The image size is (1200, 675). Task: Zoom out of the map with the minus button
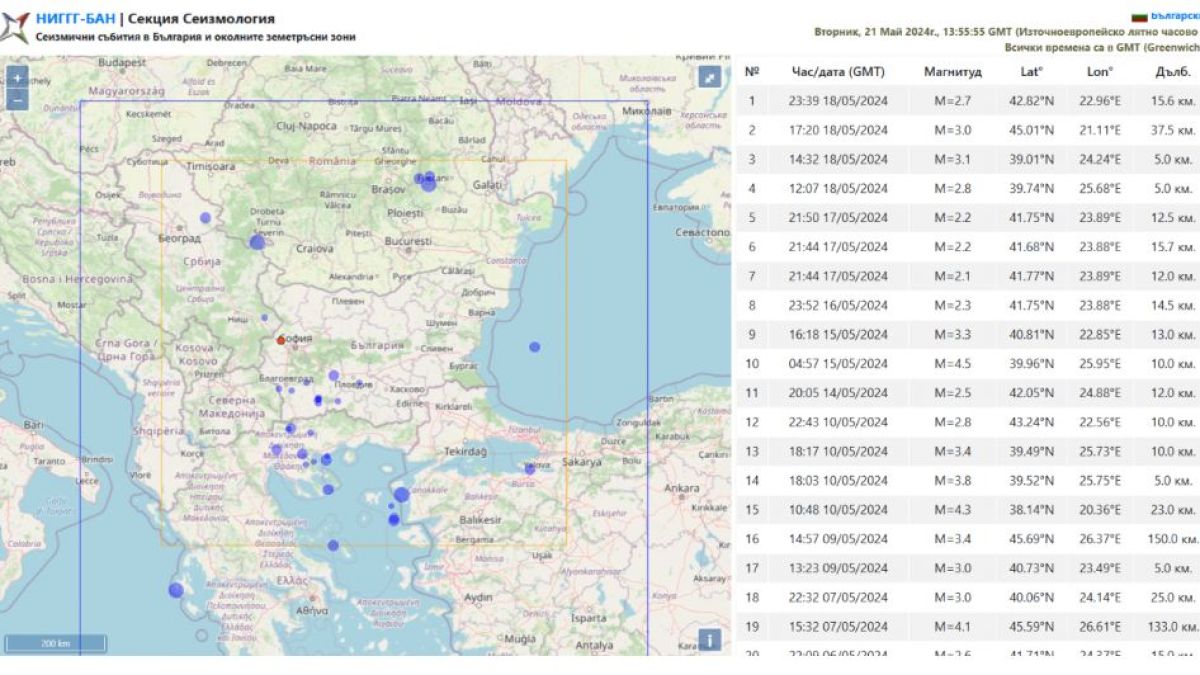pos(17,99)
